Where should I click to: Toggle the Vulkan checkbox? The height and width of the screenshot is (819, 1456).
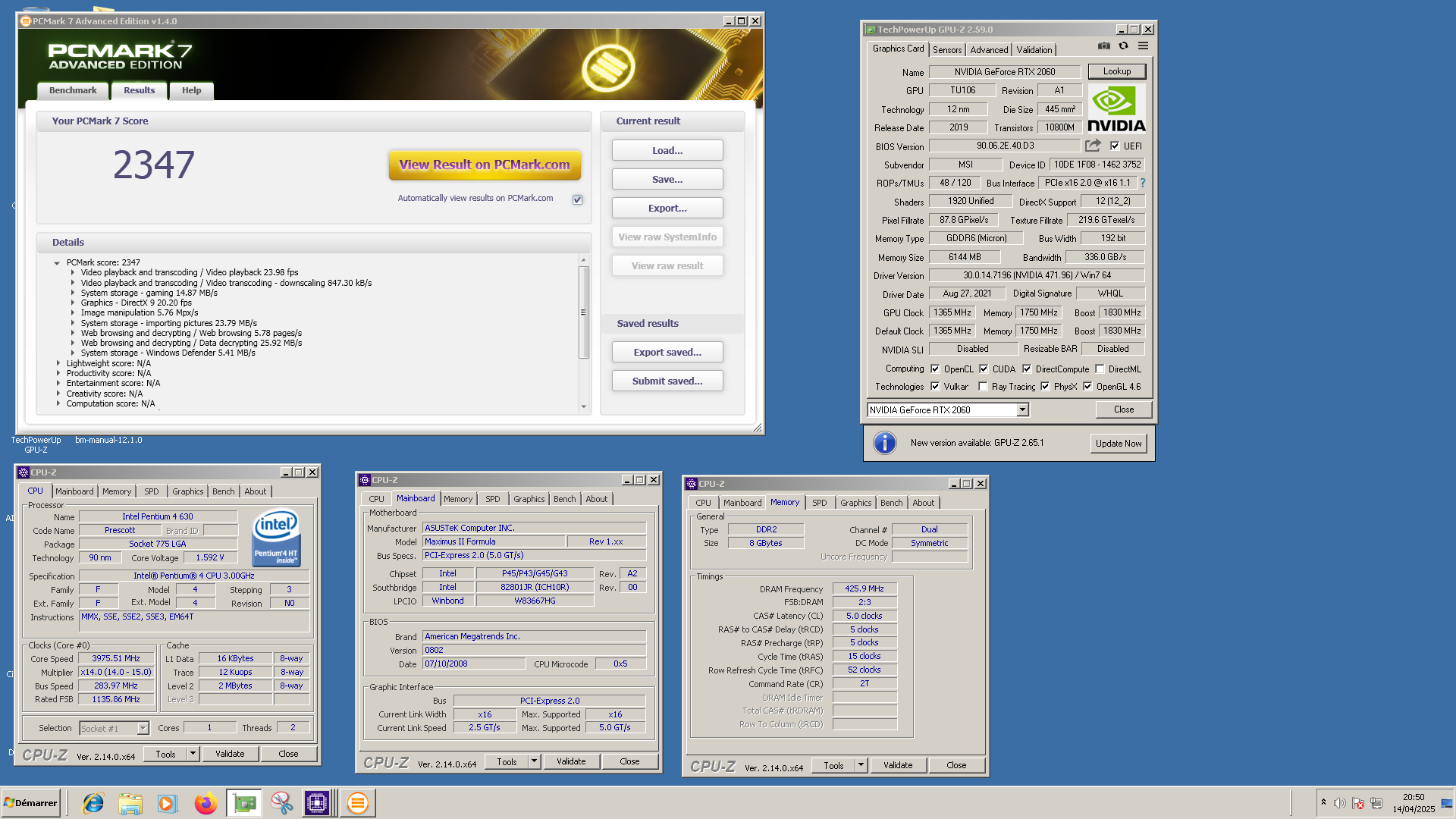(x=935, y=386)
